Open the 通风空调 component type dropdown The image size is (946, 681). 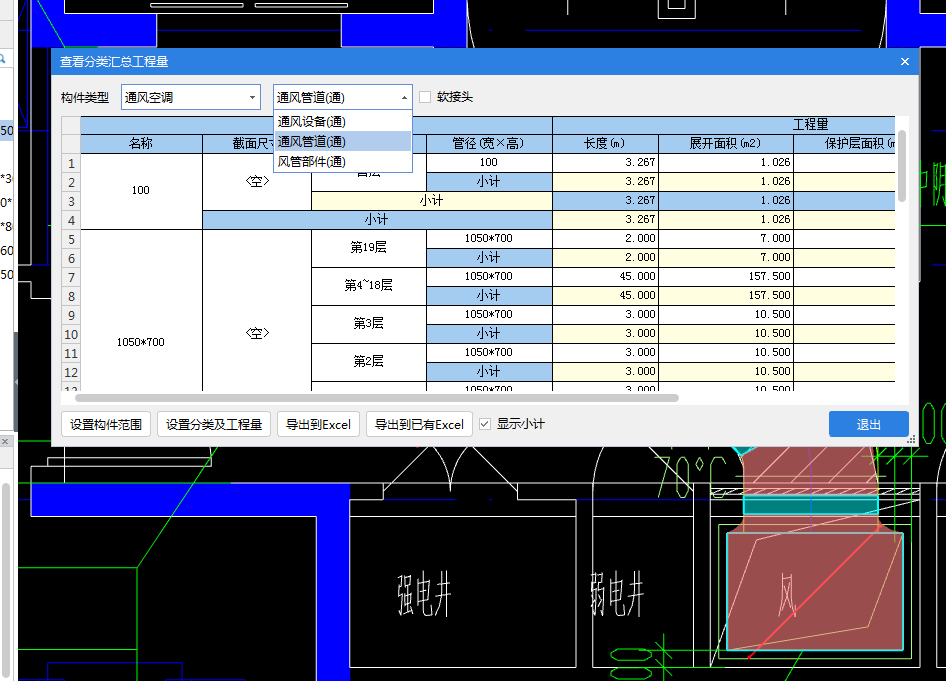point(191,97)
